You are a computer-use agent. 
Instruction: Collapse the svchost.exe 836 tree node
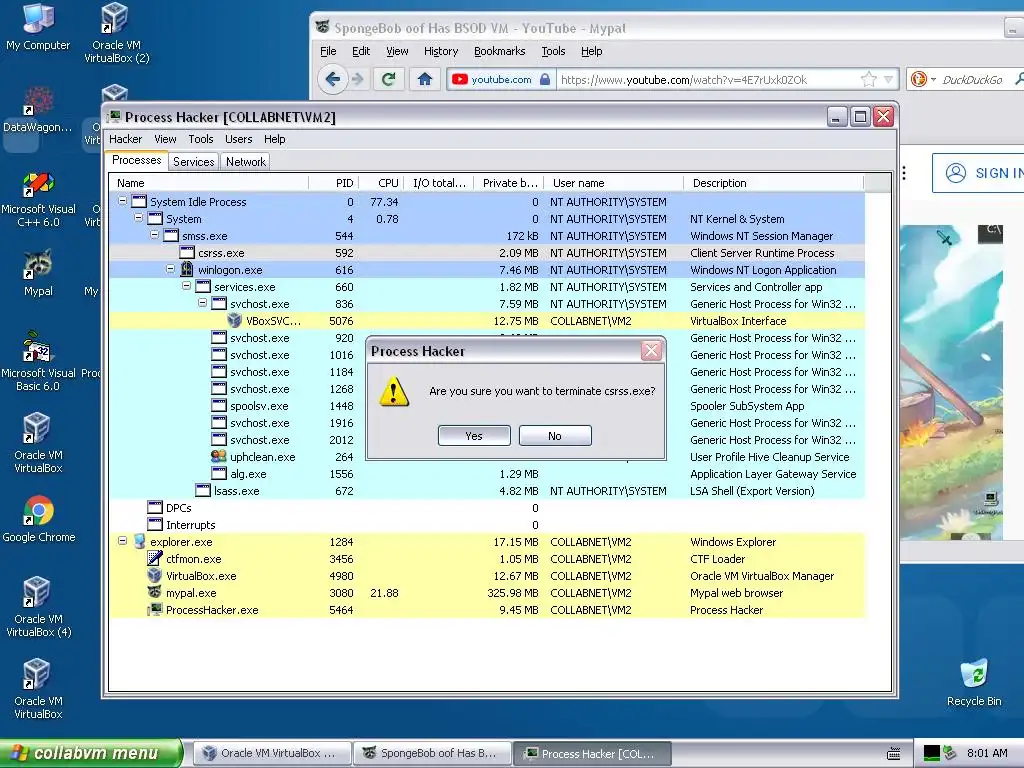tap(202, 303)
